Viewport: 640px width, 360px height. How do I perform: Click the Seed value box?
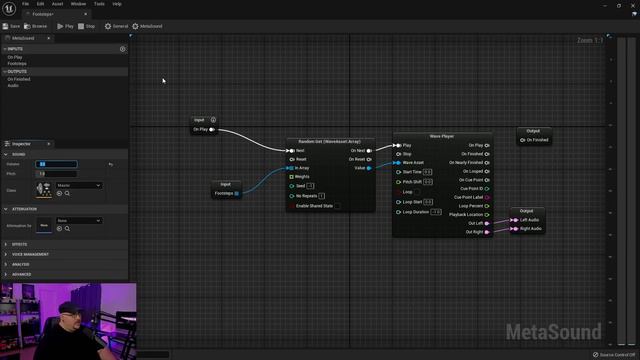click(310, 186)
